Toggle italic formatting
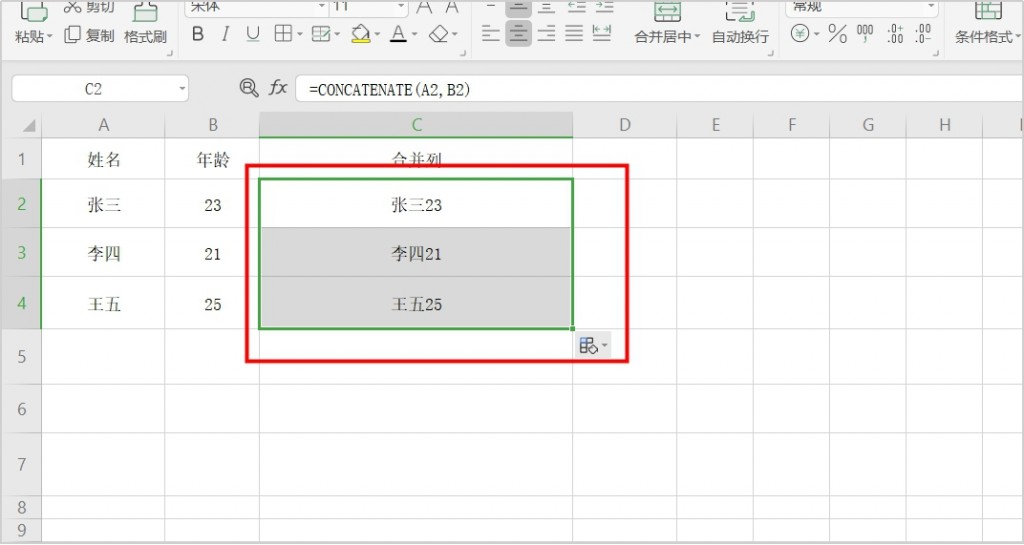Screen dimensions: 1024x545 point(225,34)
